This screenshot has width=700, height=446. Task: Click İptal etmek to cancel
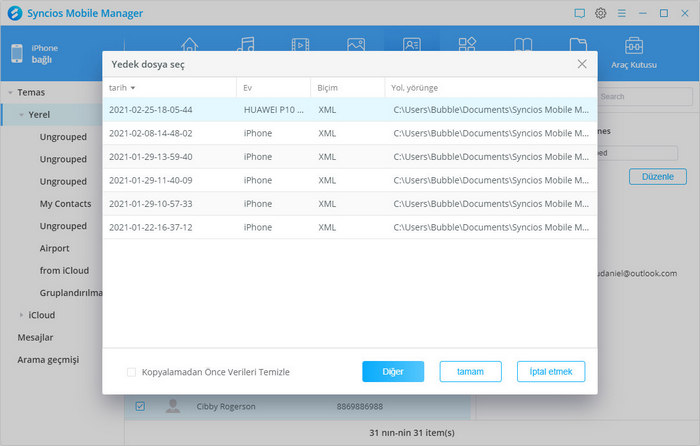551,371
